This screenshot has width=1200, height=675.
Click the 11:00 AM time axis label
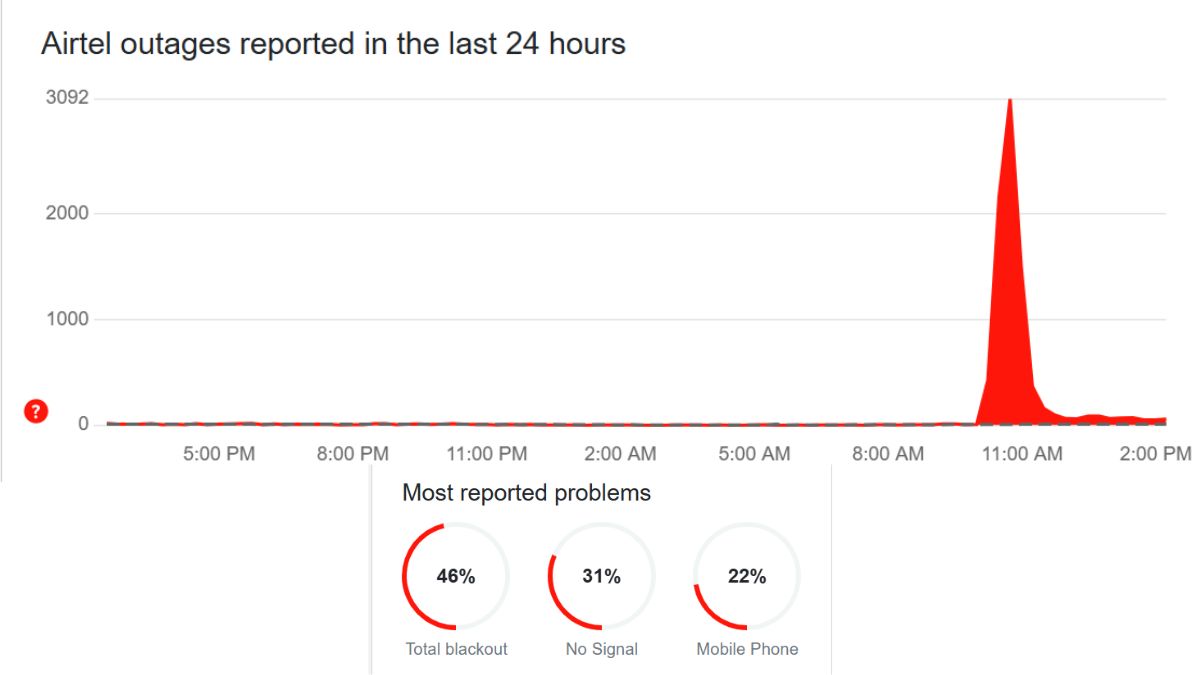coord(1021,454)
